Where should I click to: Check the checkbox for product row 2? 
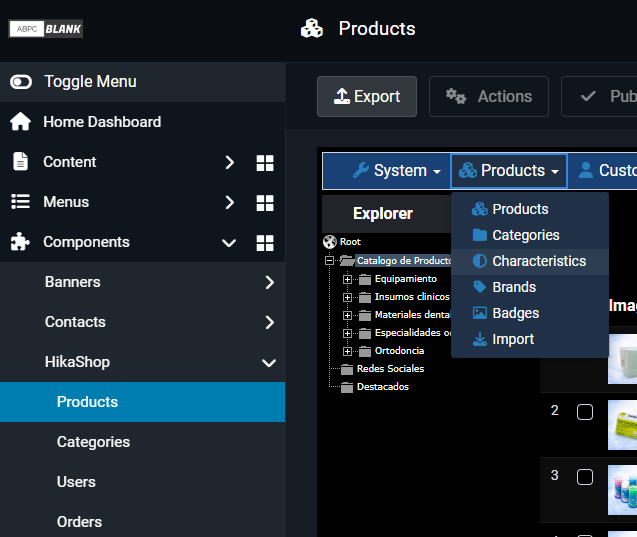[x=585, y=411]
